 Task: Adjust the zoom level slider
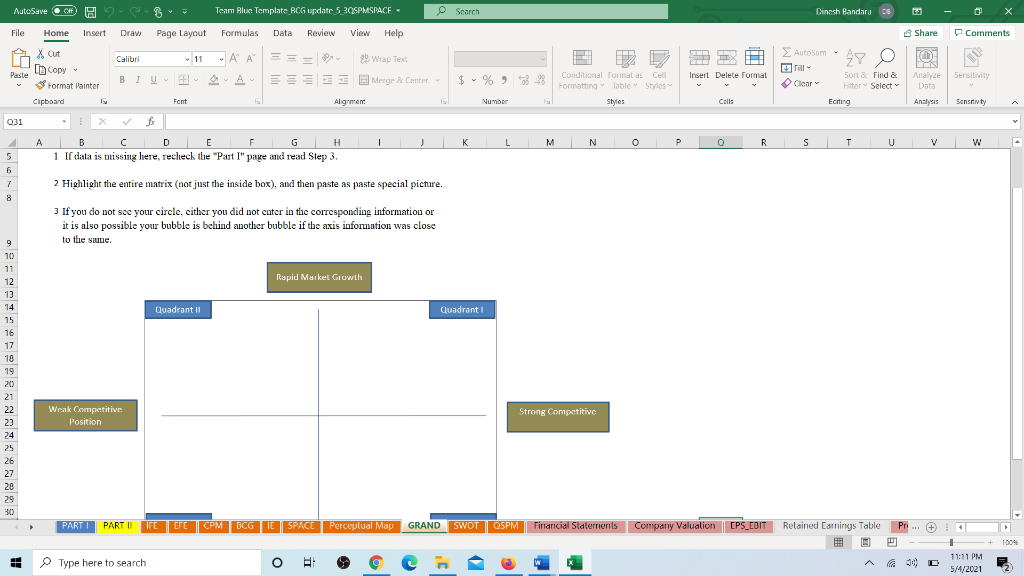(x=952, y=541)
